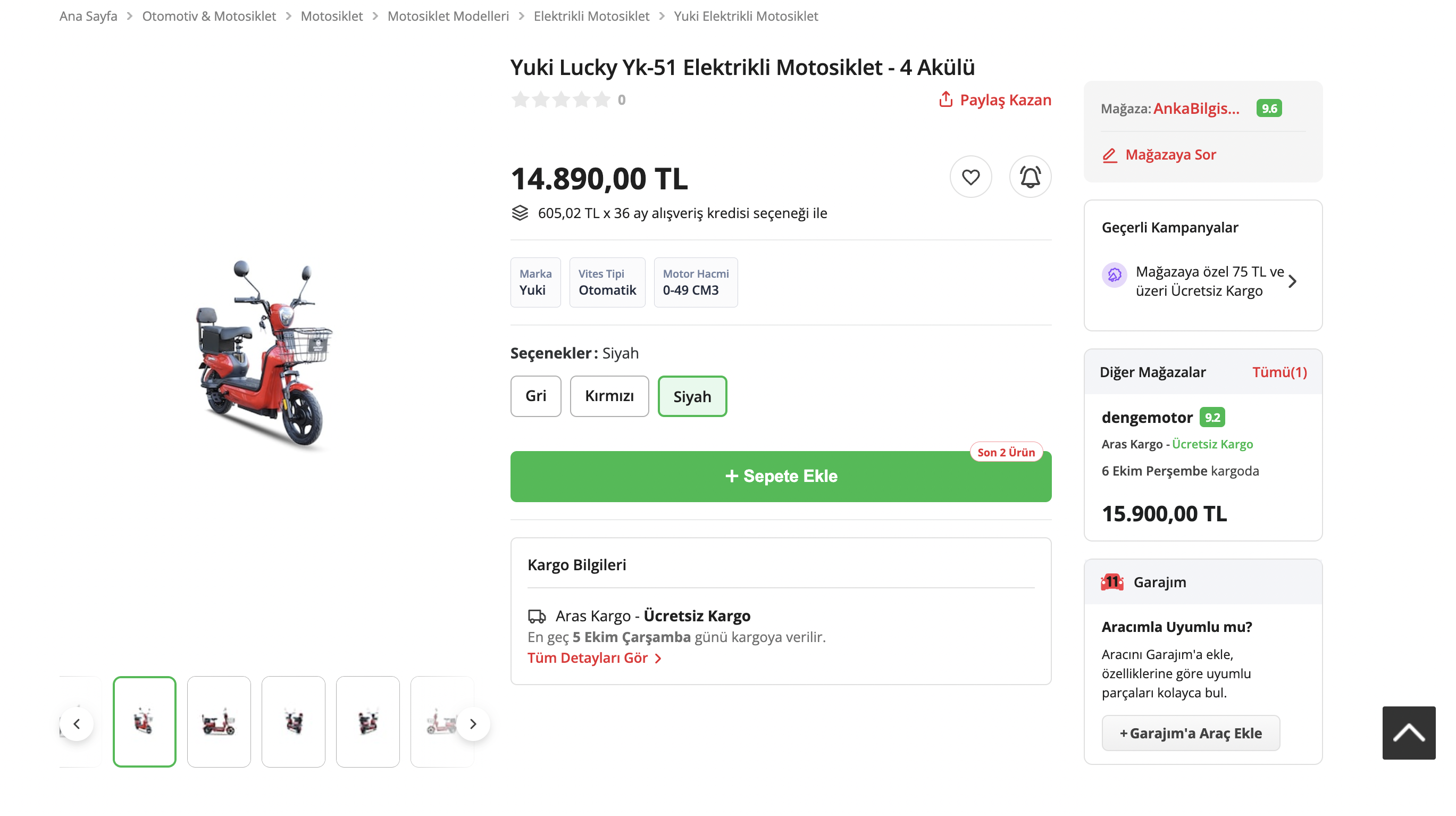1456x816 pixels.
Task: Enable price alert via bell icon
Action: coord(1031,177)
